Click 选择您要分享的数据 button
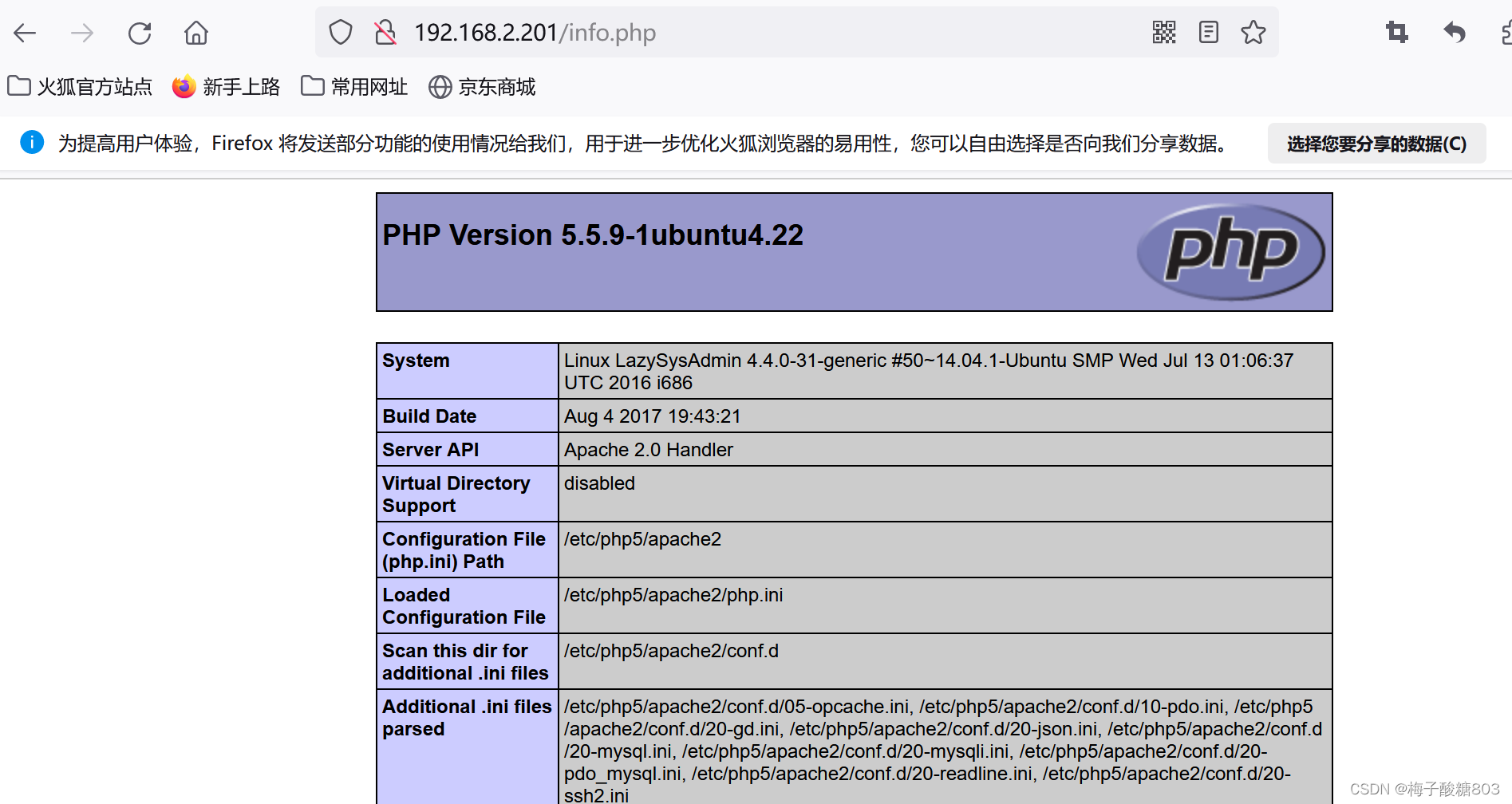Viewport: 1512px width, 804px height. 1376,144
